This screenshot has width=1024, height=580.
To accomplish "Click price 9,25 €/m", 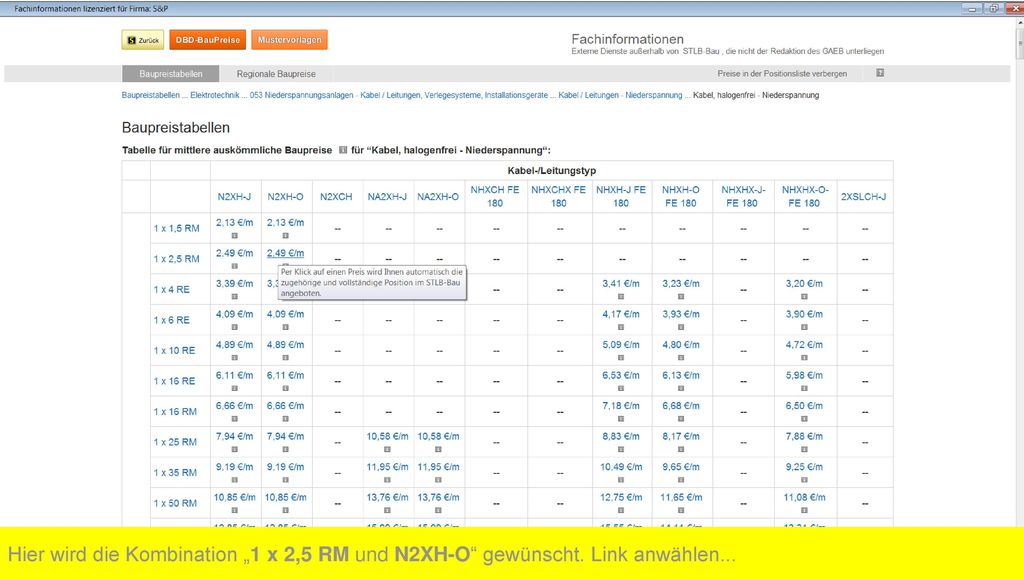I will 805,468.
